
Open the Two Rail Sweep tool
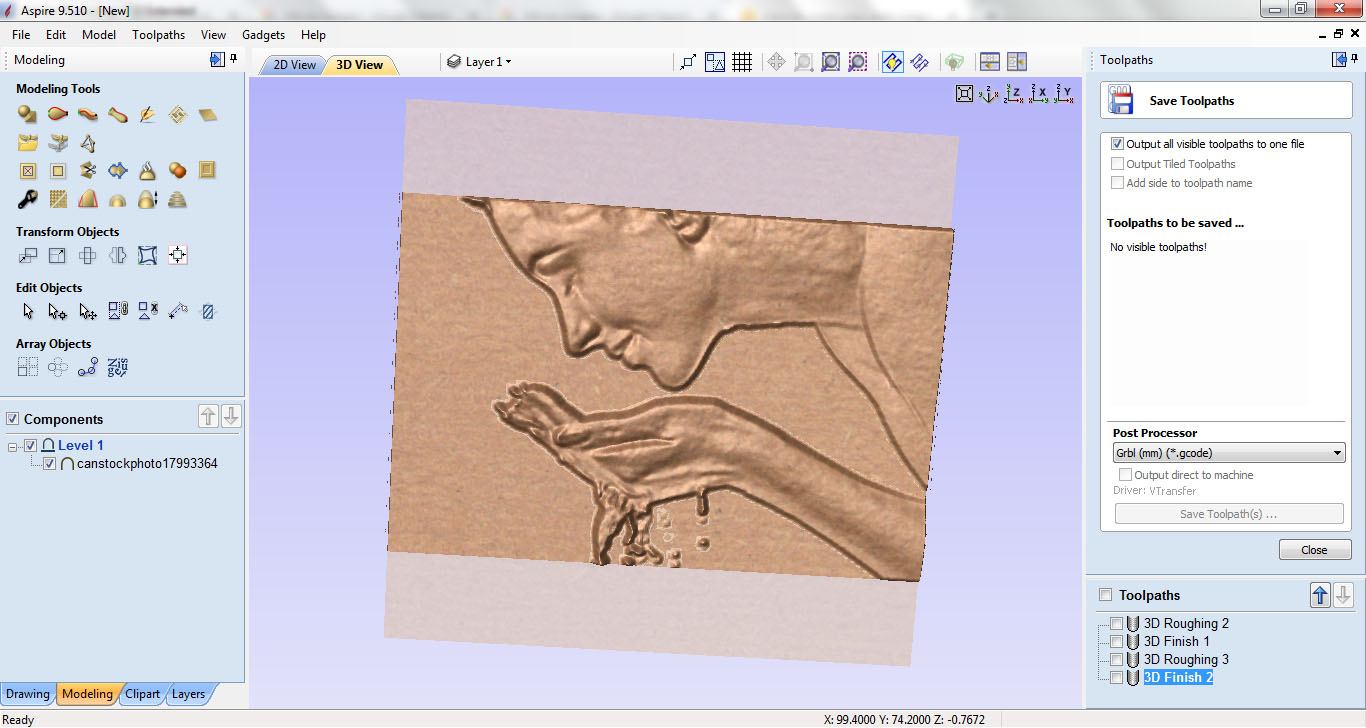pyautogui.click(x=58, y=115)
